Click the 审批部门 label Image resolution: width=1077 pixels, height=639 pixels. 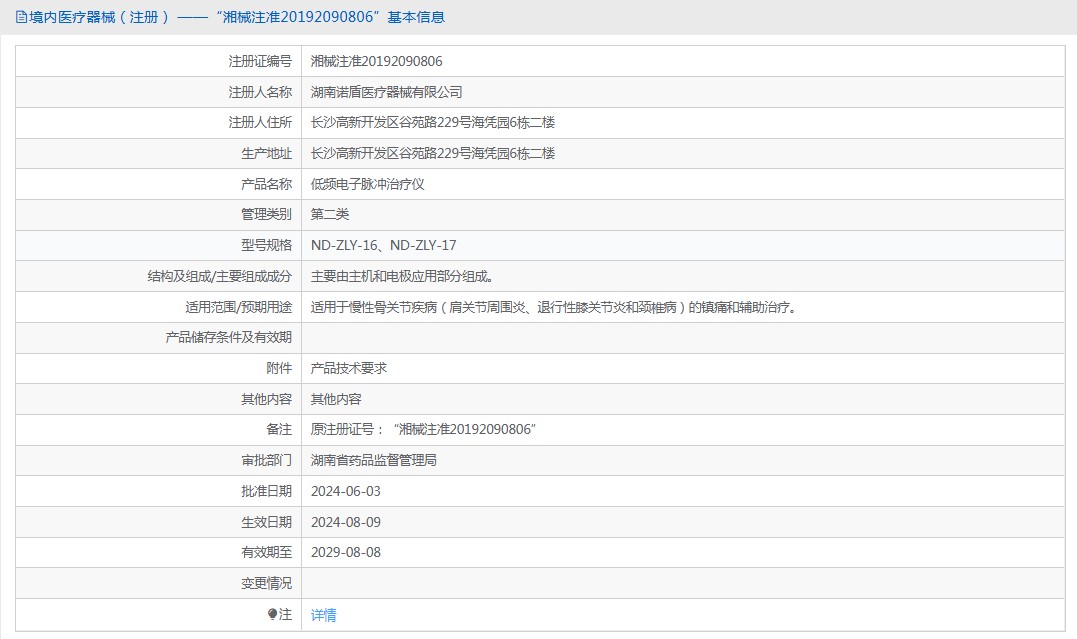click(x=267, y=460)
